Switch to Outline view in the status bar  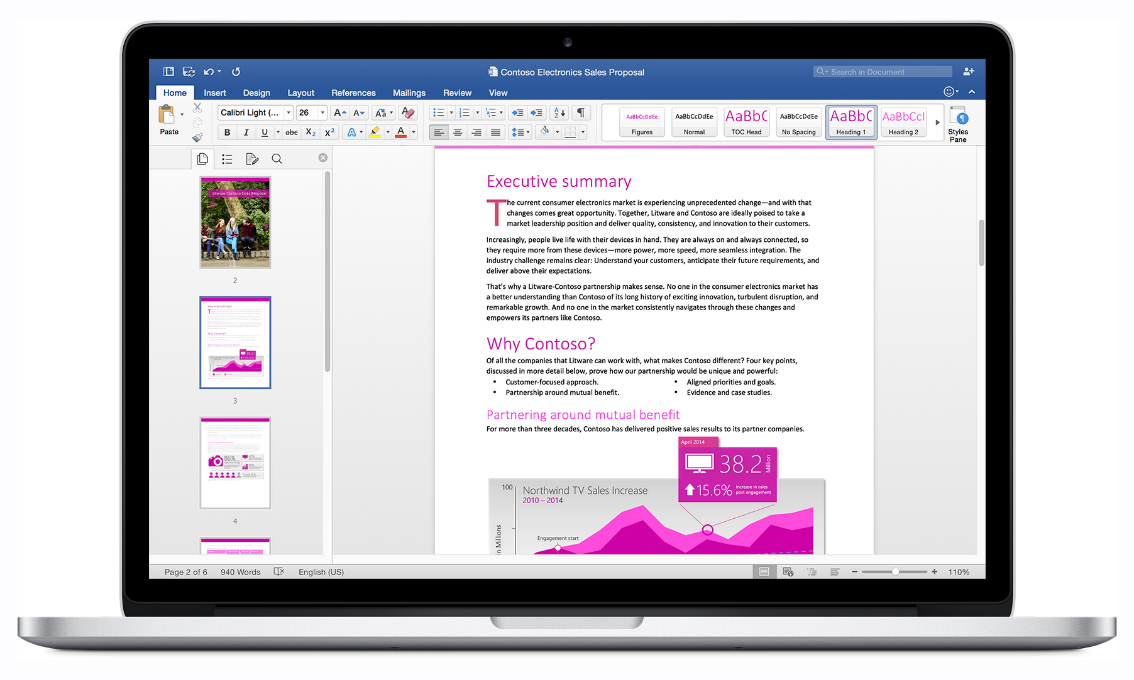(x=812, y=571)
